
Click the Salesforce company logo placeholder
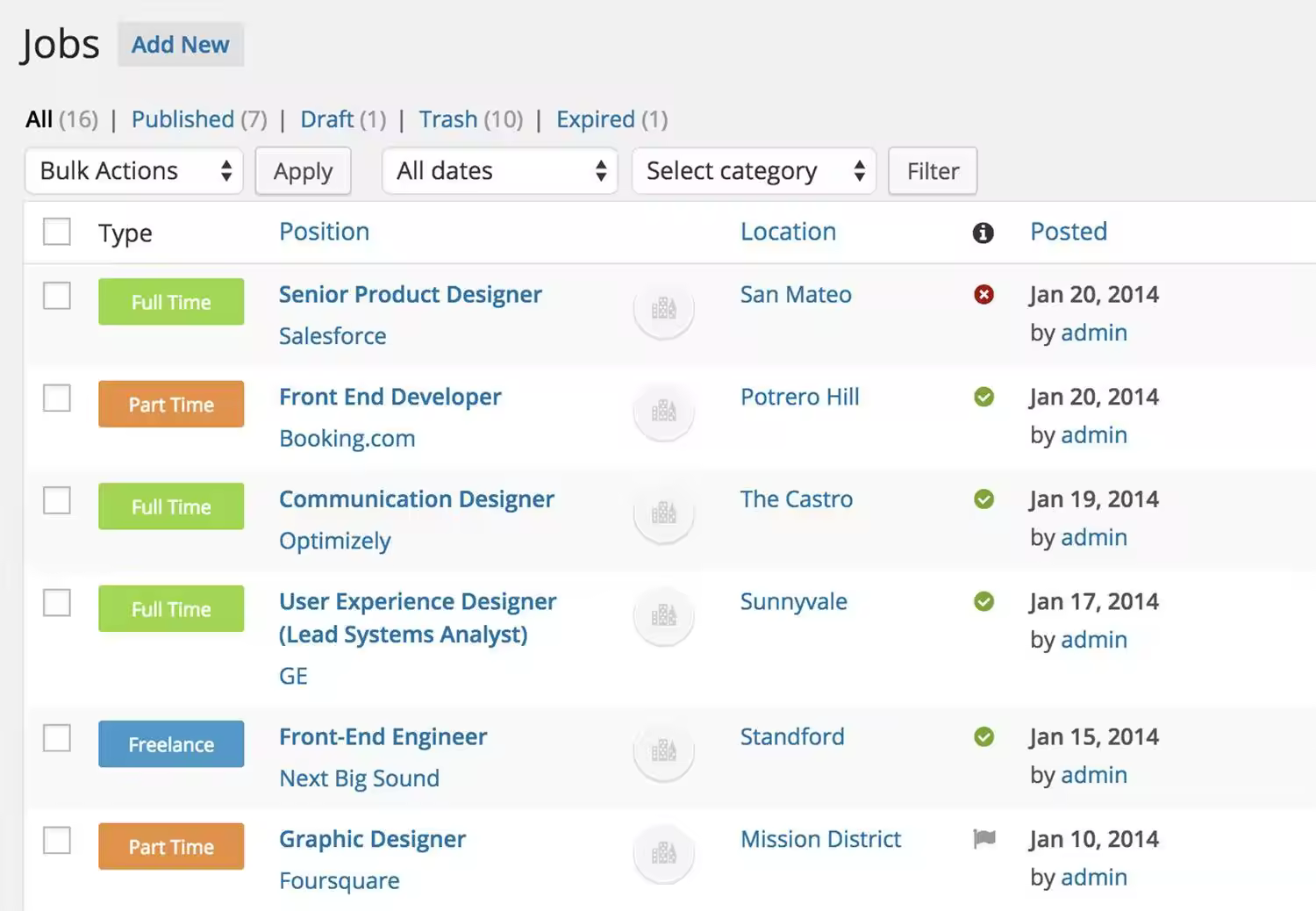(x=664, y=308)
